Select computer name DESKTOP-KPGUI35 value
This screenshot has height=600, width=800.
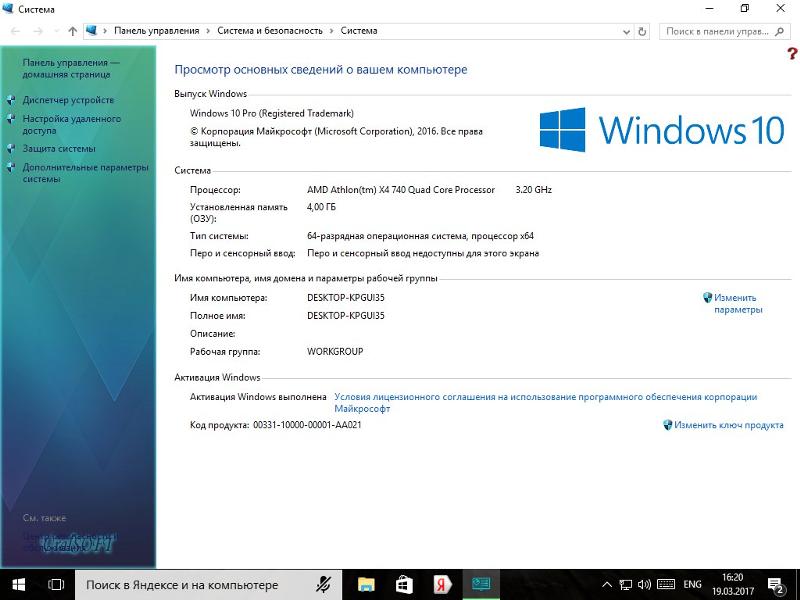click(345, 297)
